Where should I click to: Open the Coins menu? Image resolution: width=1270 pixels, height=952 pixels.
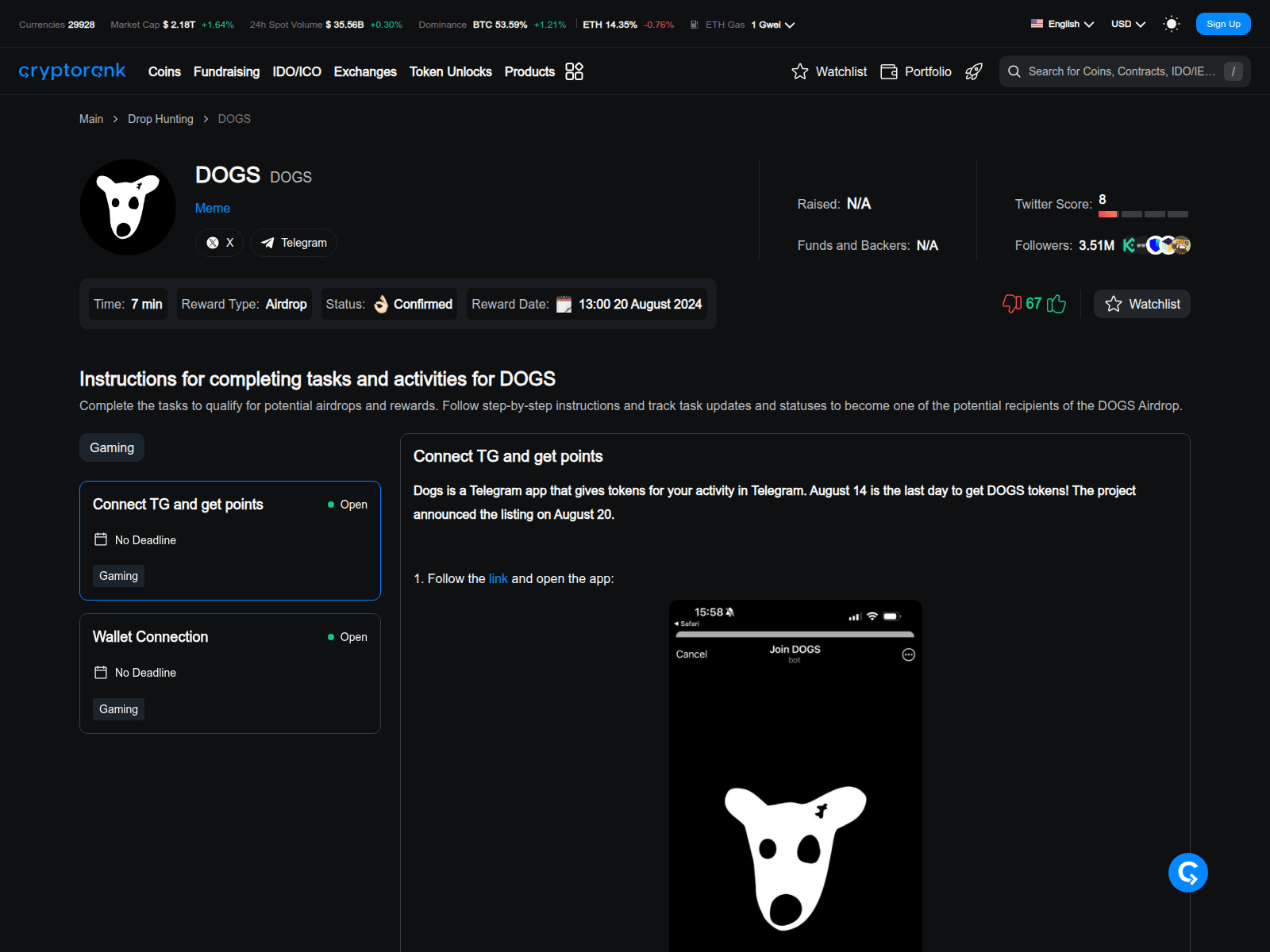164,71
